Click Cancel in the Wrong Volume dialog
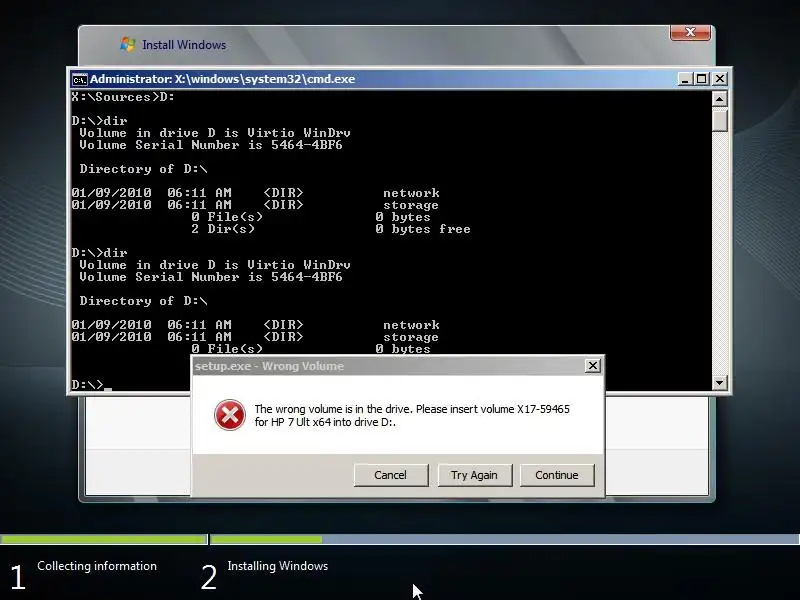 (x=391, y=475)
